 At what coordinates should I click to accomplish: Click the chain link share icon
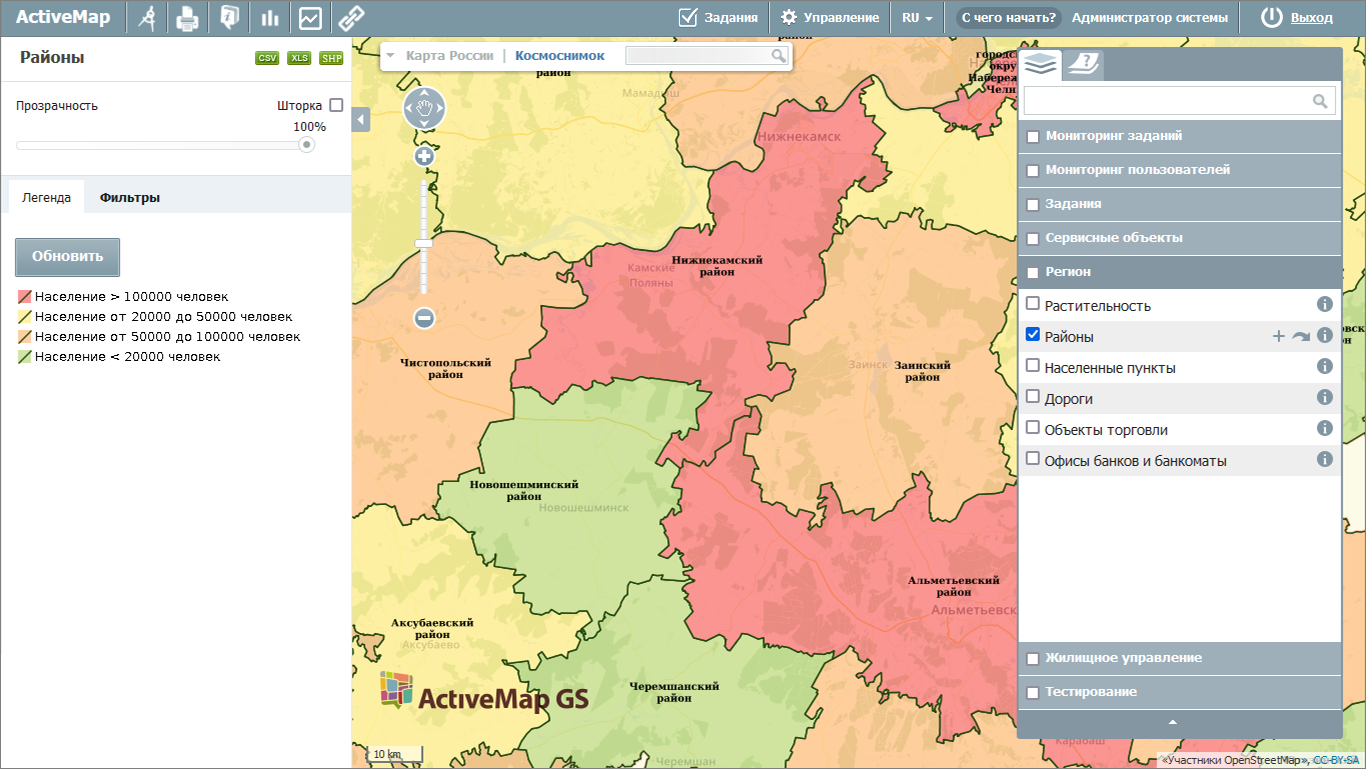point(351,18)
